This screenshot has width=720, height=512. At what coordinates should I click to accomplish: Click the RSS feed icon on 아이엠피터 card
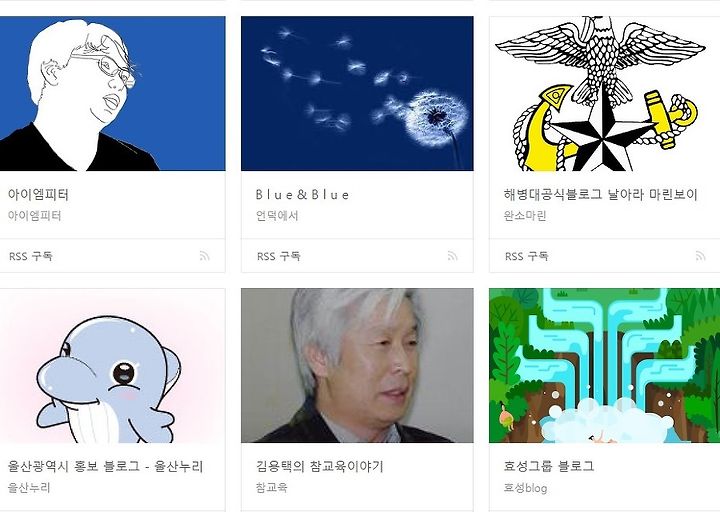(x=205, y=256)
